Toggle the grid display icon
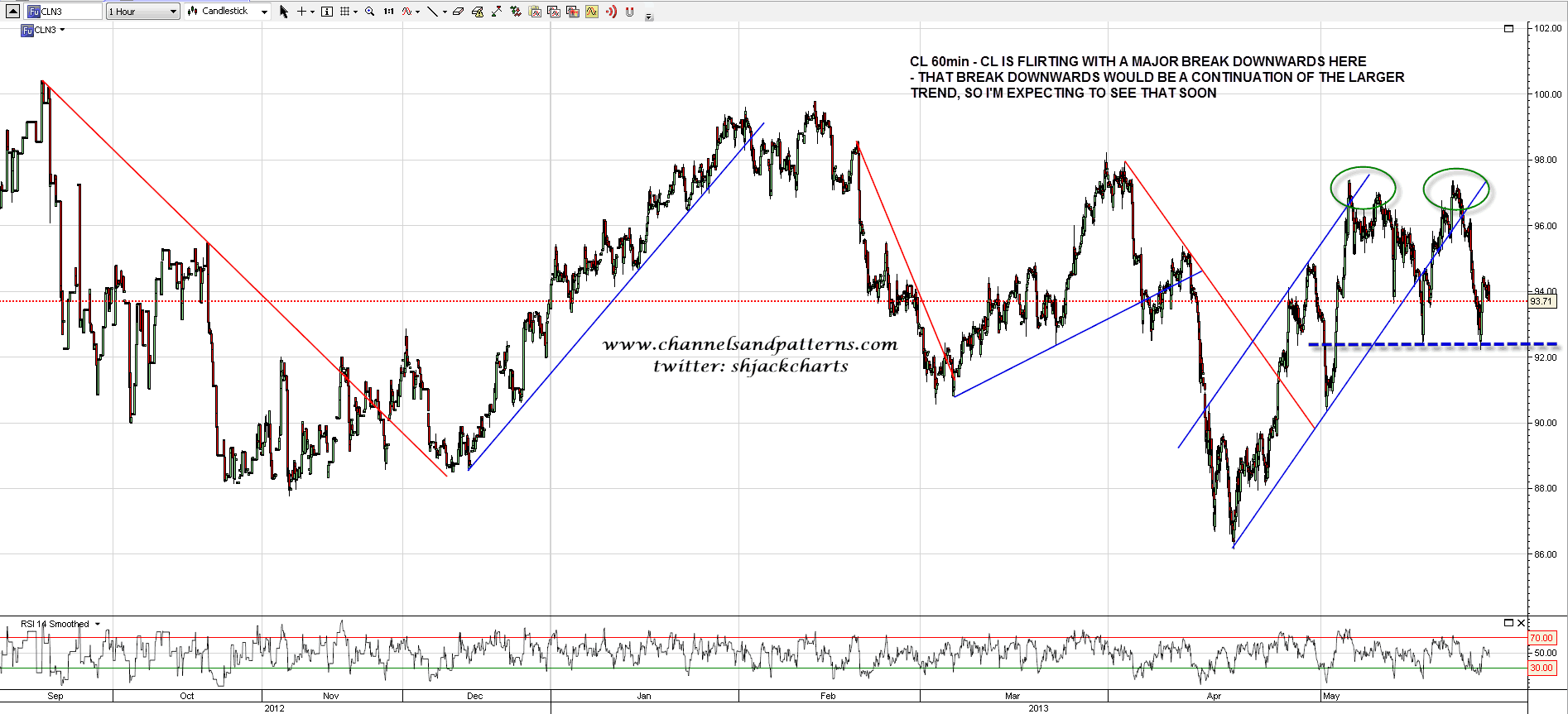The width and height of the screenshot is (1568, 714). point(345,12)
